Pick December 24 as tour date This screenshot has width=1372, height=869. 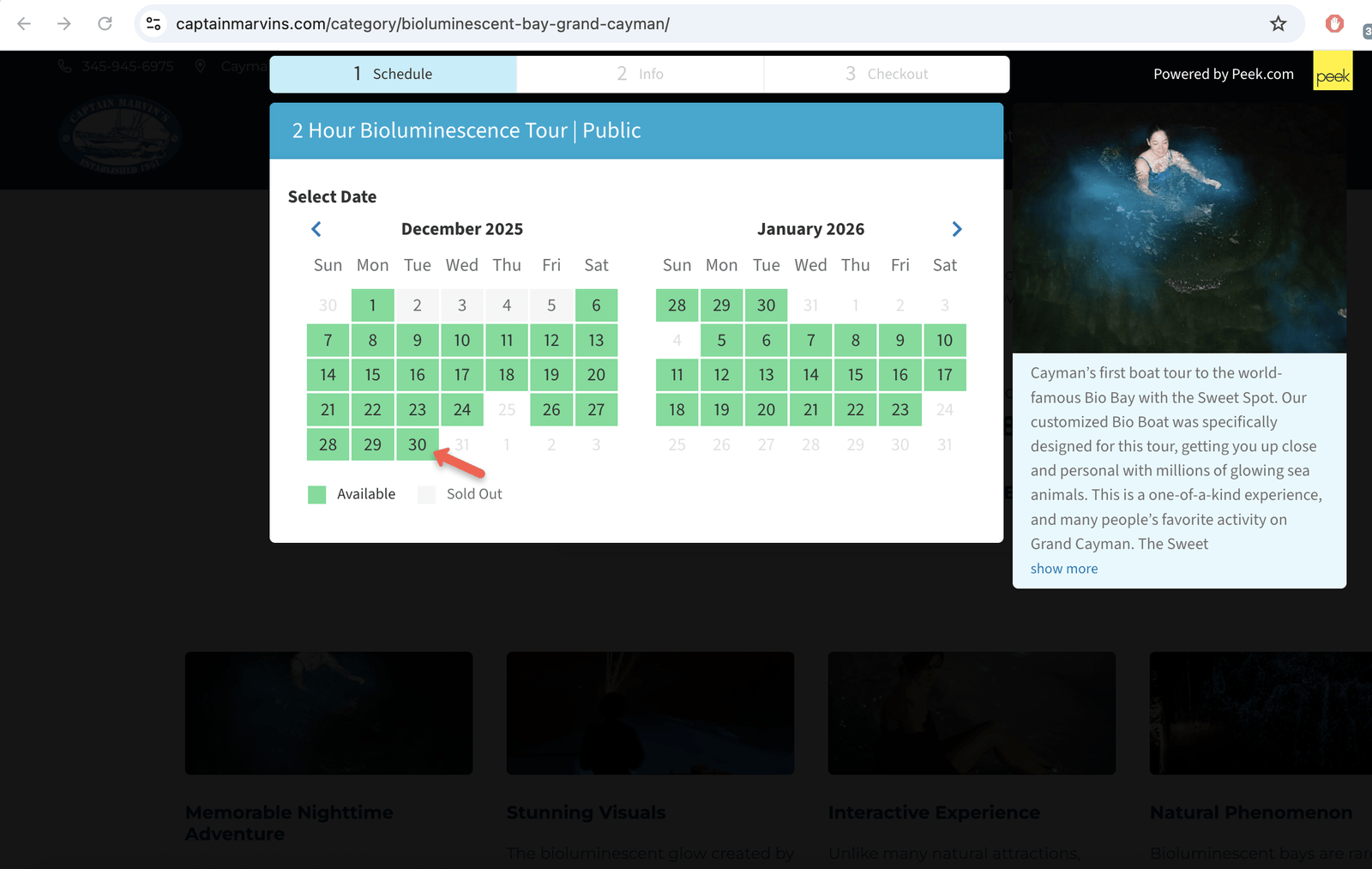(x=461, y=410)
